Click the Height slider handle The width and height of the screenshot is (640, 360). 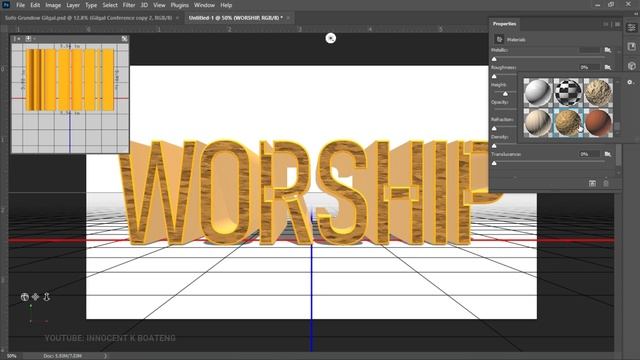[x=505, y=94]
